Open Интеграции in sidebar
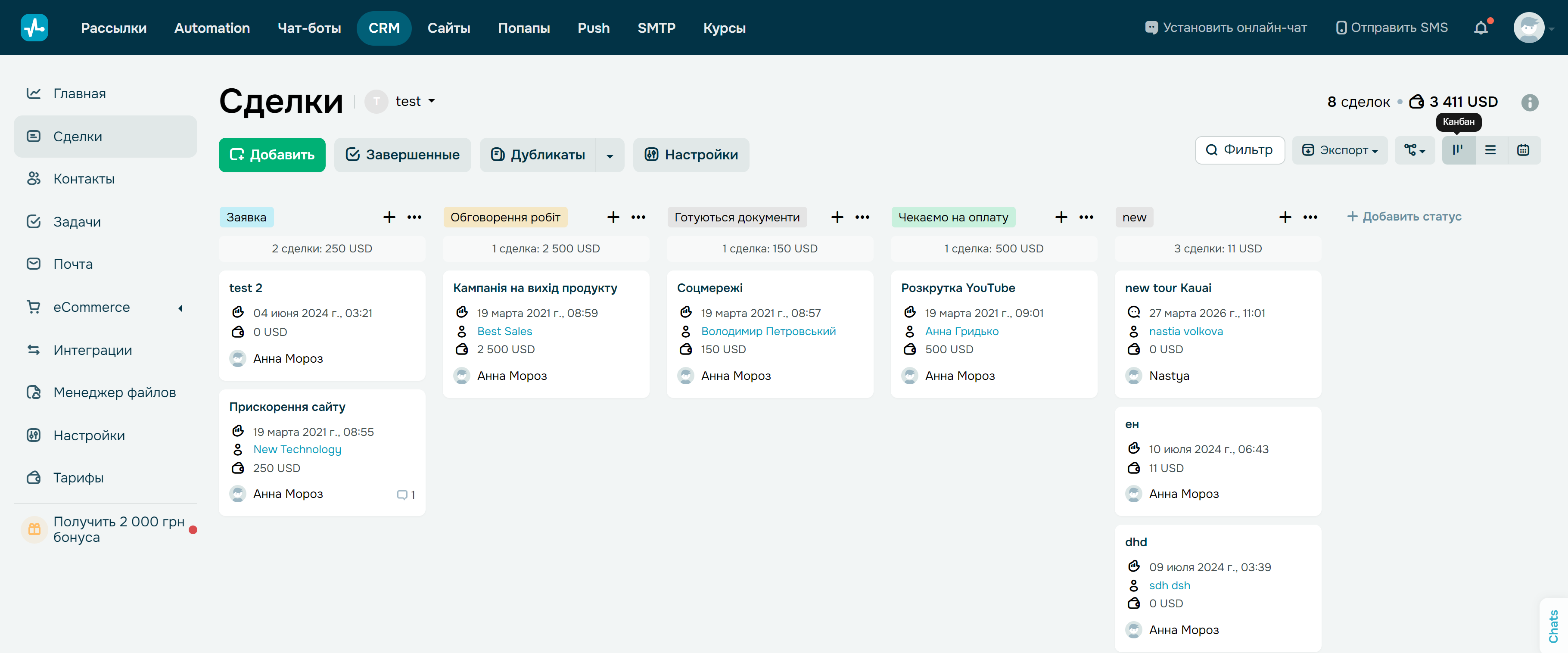This screenshot has width=1568, height=653. (x=105, y=351)
